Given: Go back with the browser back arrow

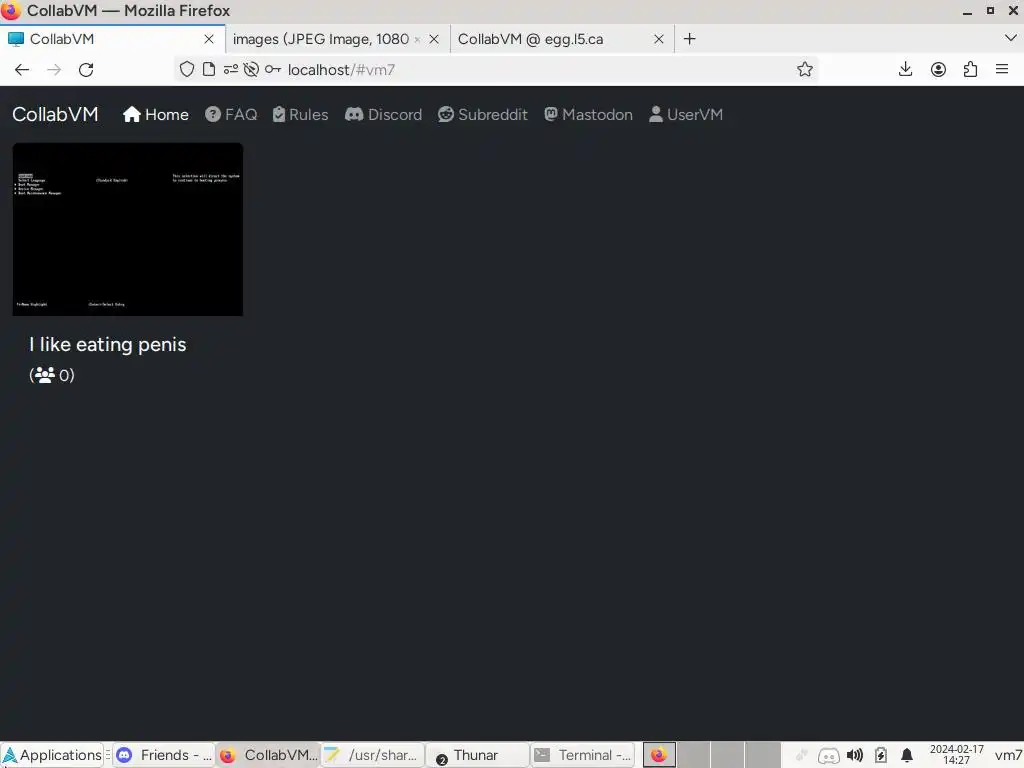Looking at the screenshot, I should pos(22,70).
